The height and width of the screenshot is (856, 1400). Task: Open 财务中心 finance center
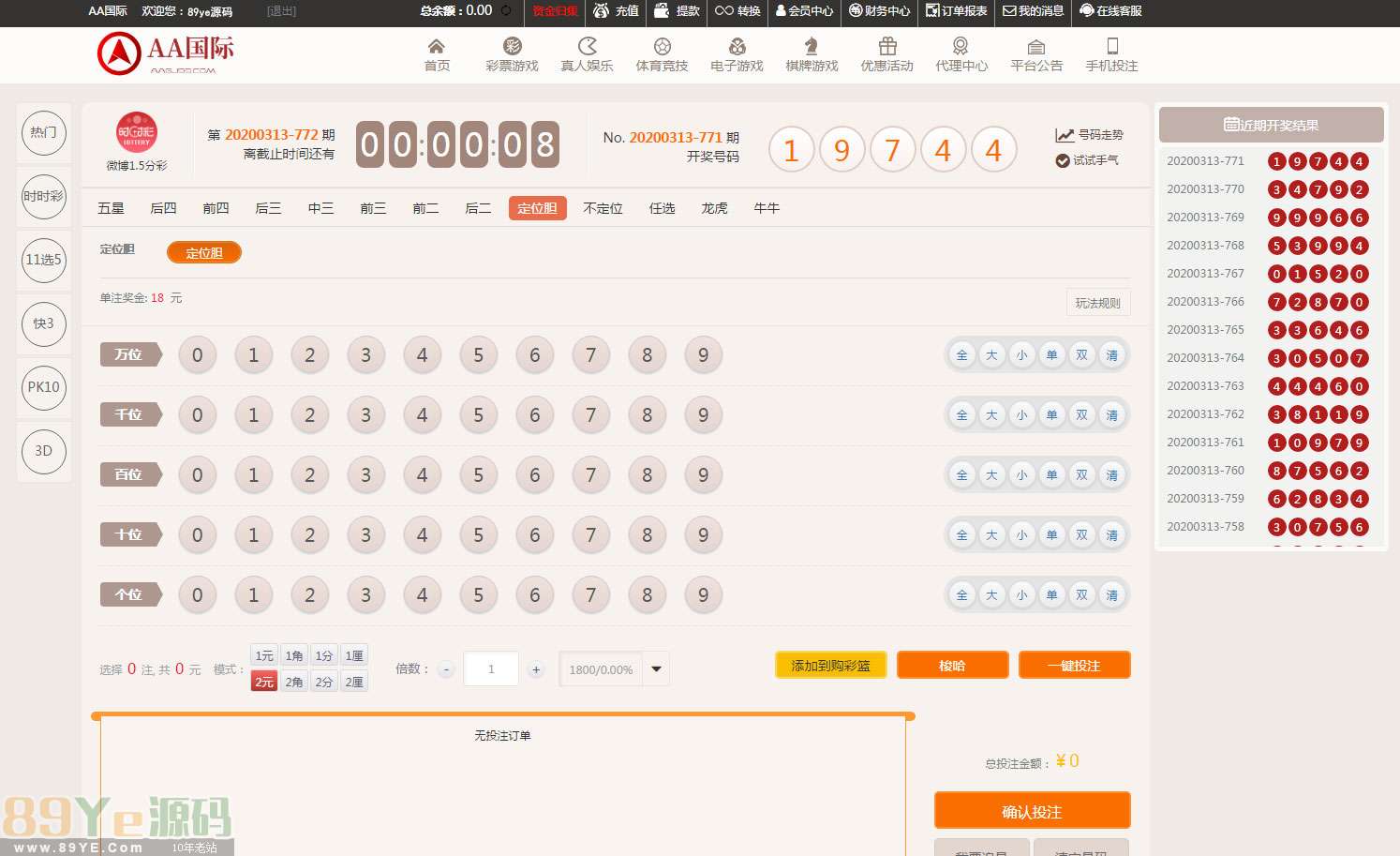(879, 10)
